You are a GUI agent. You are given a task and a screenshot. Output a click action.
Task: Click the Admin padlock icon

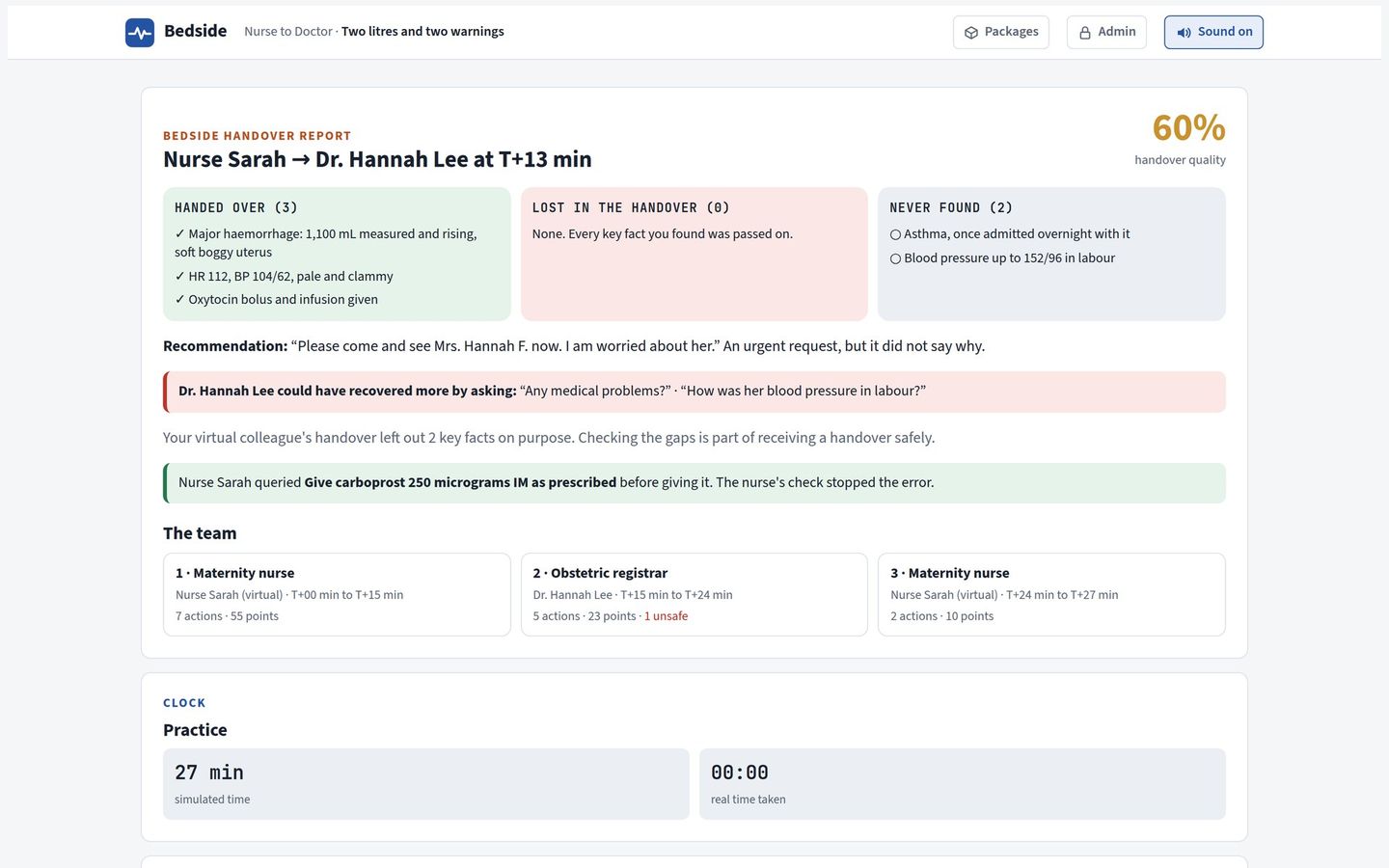1085,33
